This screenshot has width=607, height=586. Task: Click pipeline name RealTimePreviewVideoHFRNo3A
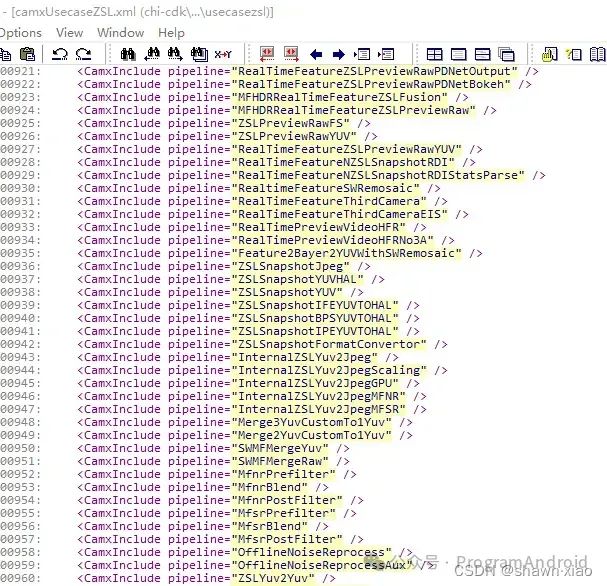coord(332,240)
